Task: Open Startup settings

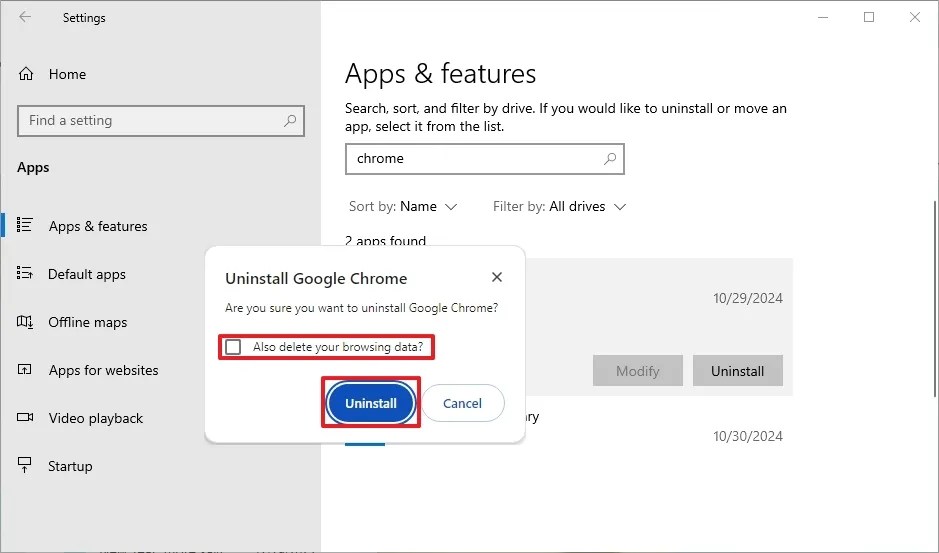Action: pyautogui.click(x=70, y=466)
